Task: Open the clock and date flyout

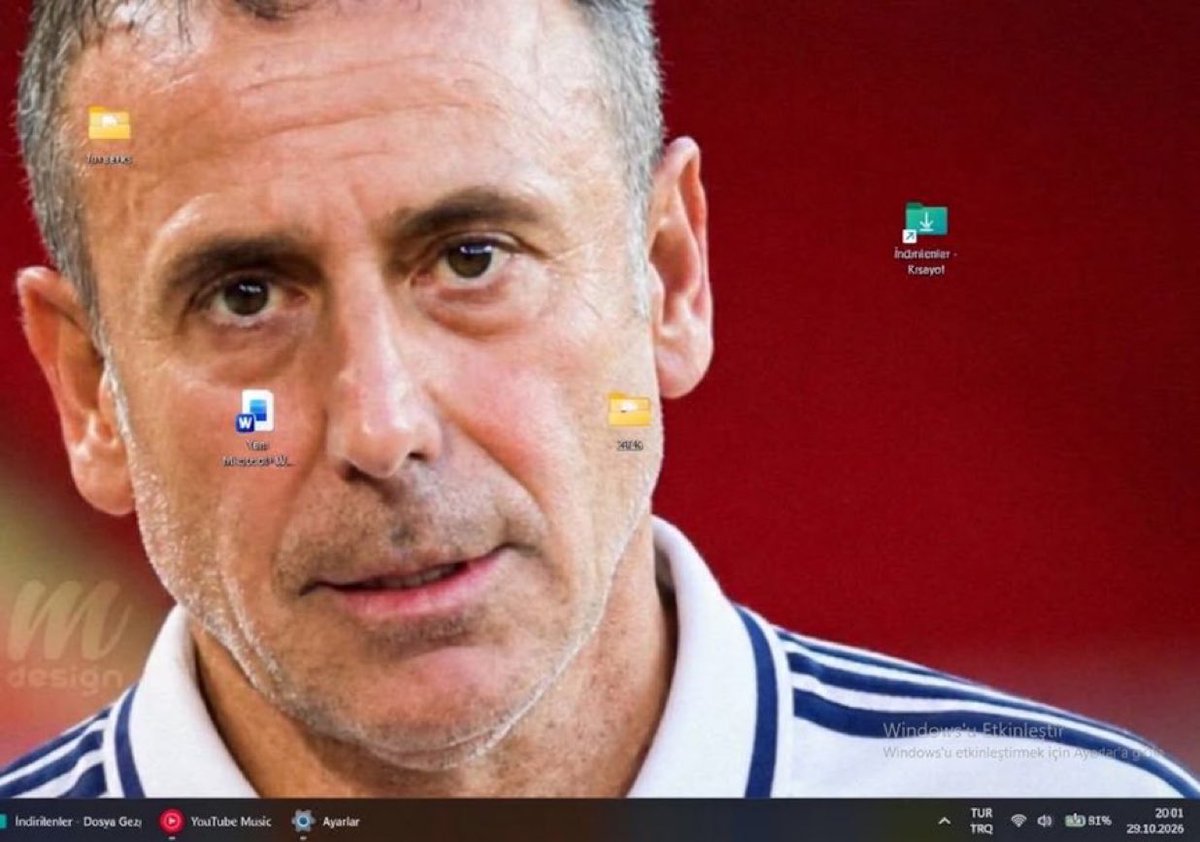Action: coord(1155,821)
